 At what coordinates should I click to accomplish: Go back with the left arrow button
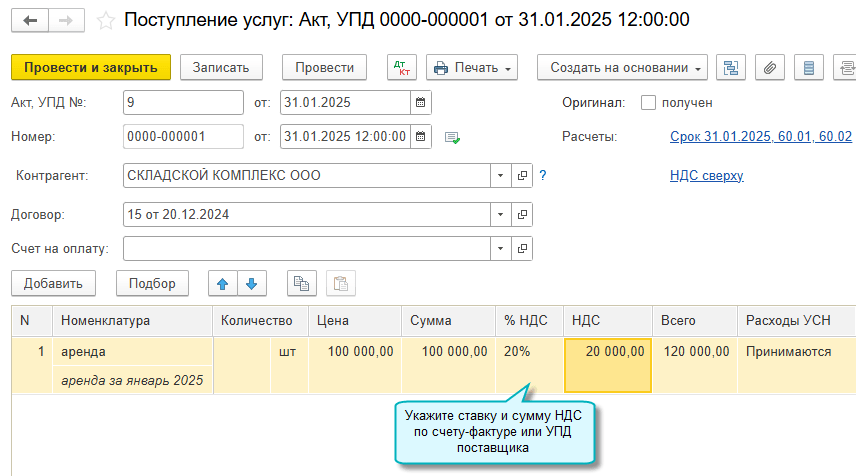tap(30, 21)
